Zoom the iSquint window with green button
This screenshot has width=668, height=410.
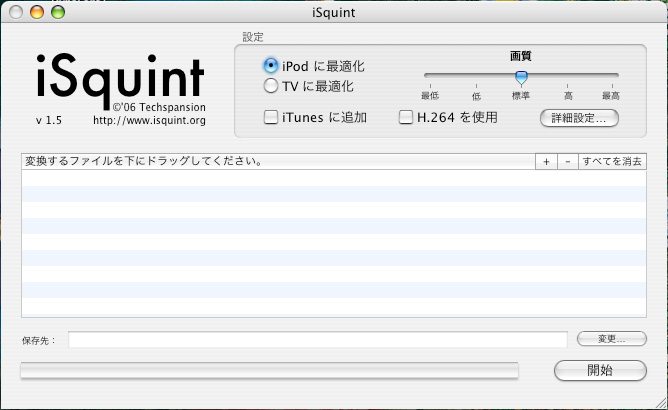click(x=58, y=12)
